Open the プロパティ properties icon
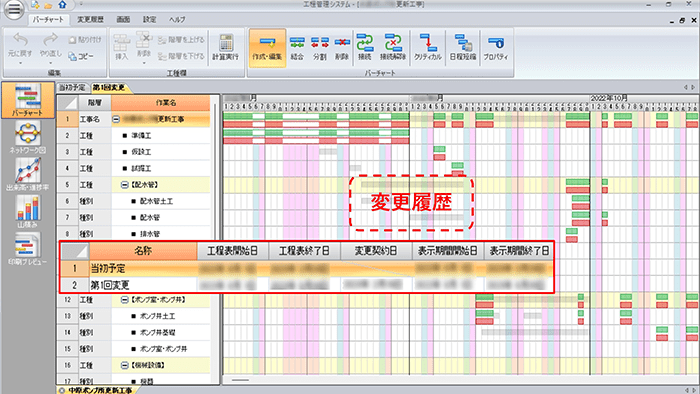Screen dimensions: 700x394 click(x=496, y=48)
